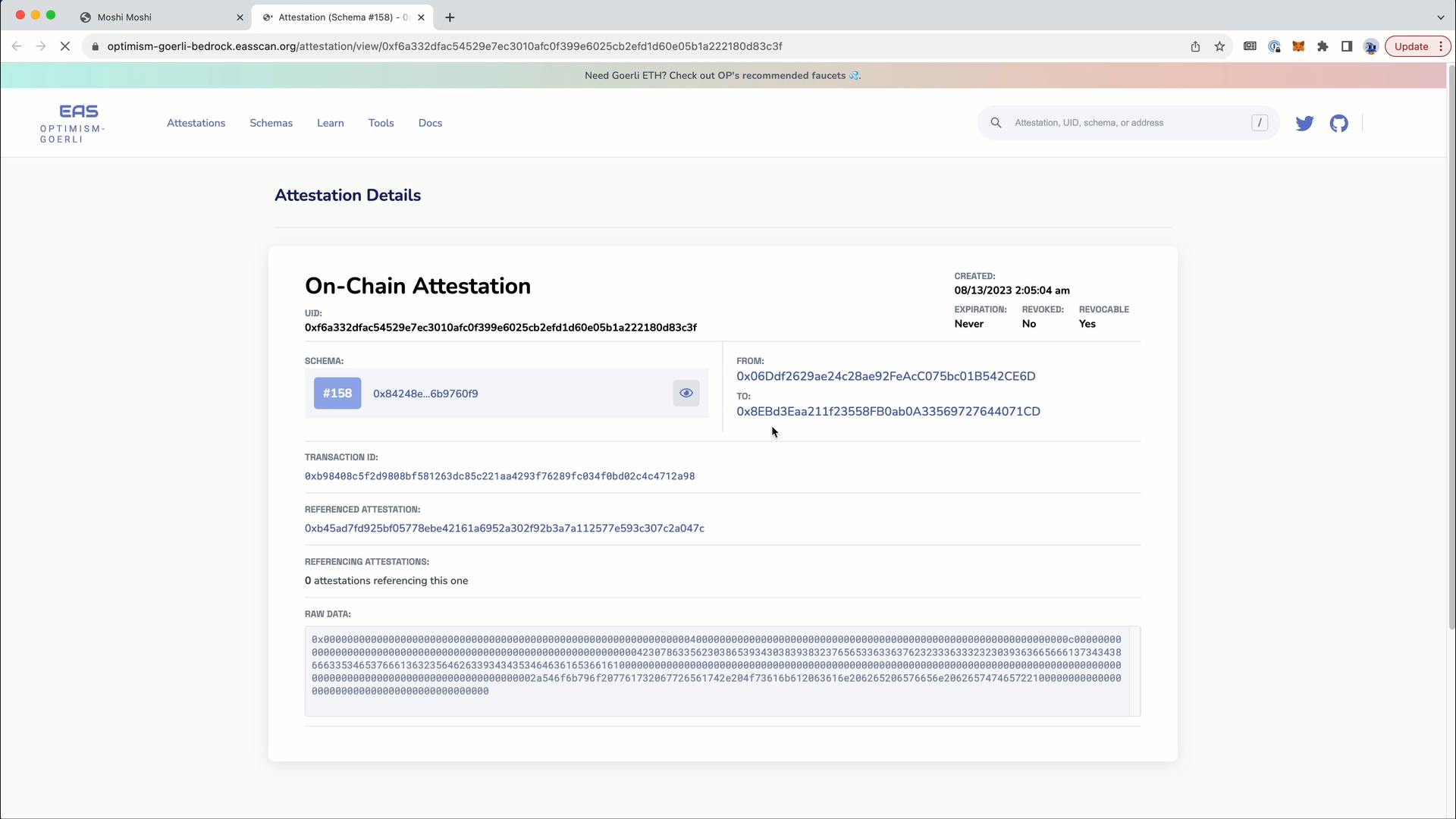Click the share page icon
The image size is (1456, 819).
[1195, 46]
